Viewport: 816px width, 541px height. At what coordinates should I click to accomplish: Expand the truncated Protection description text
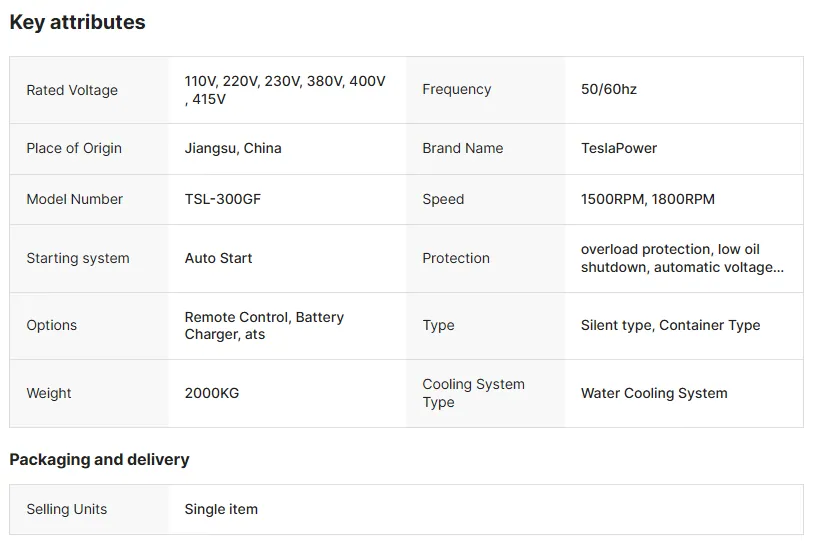tap(682, 258)
